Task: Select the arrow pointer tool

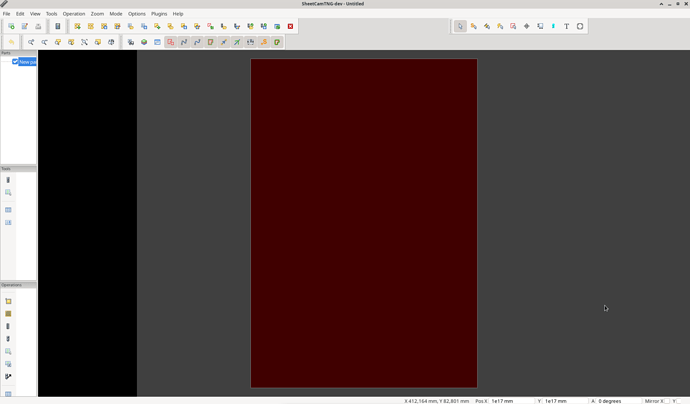Action: [x=460, y=27]
